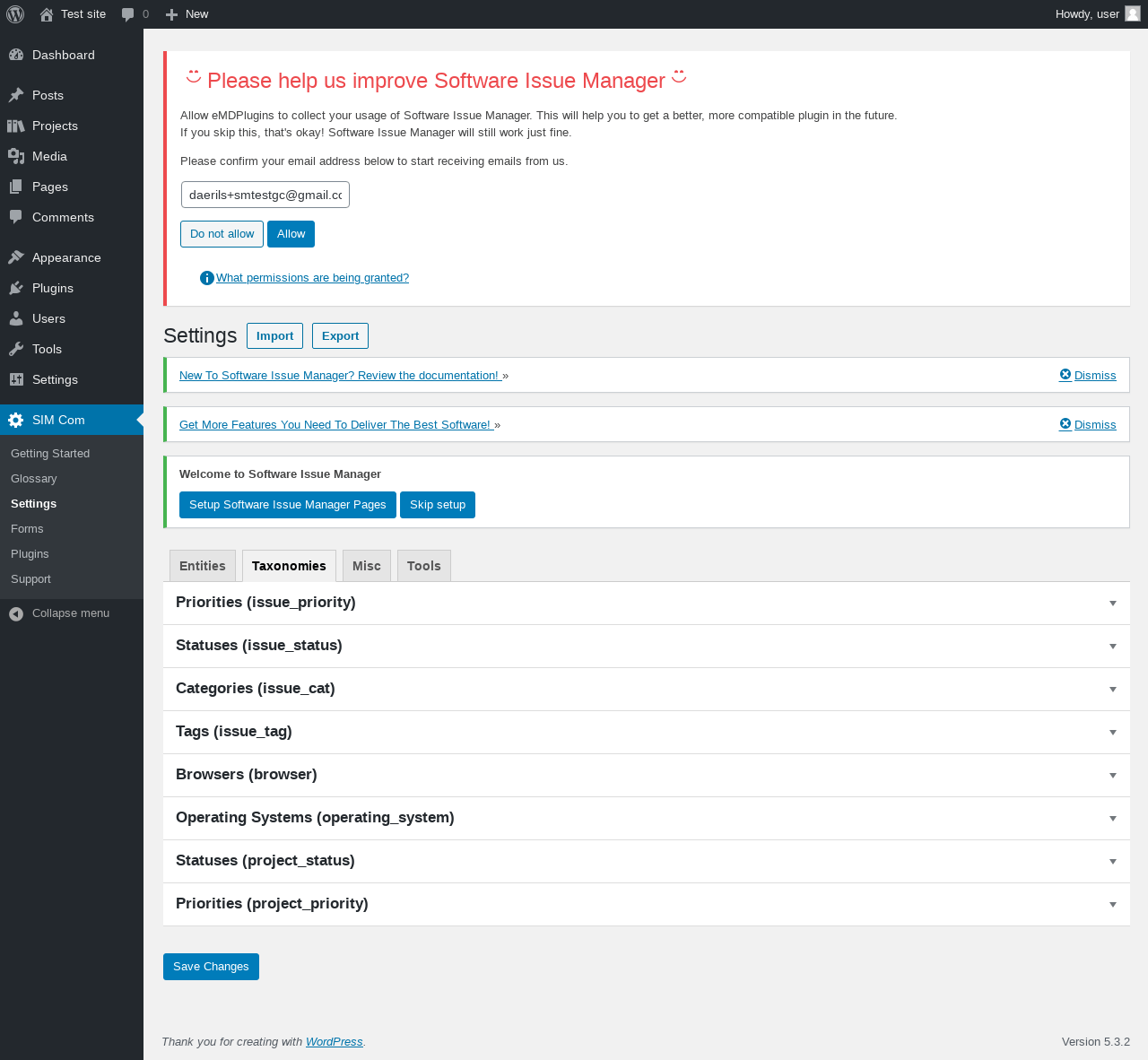
Task: Click the Pages icon in sidebar
Action: [x=16, y=187]
